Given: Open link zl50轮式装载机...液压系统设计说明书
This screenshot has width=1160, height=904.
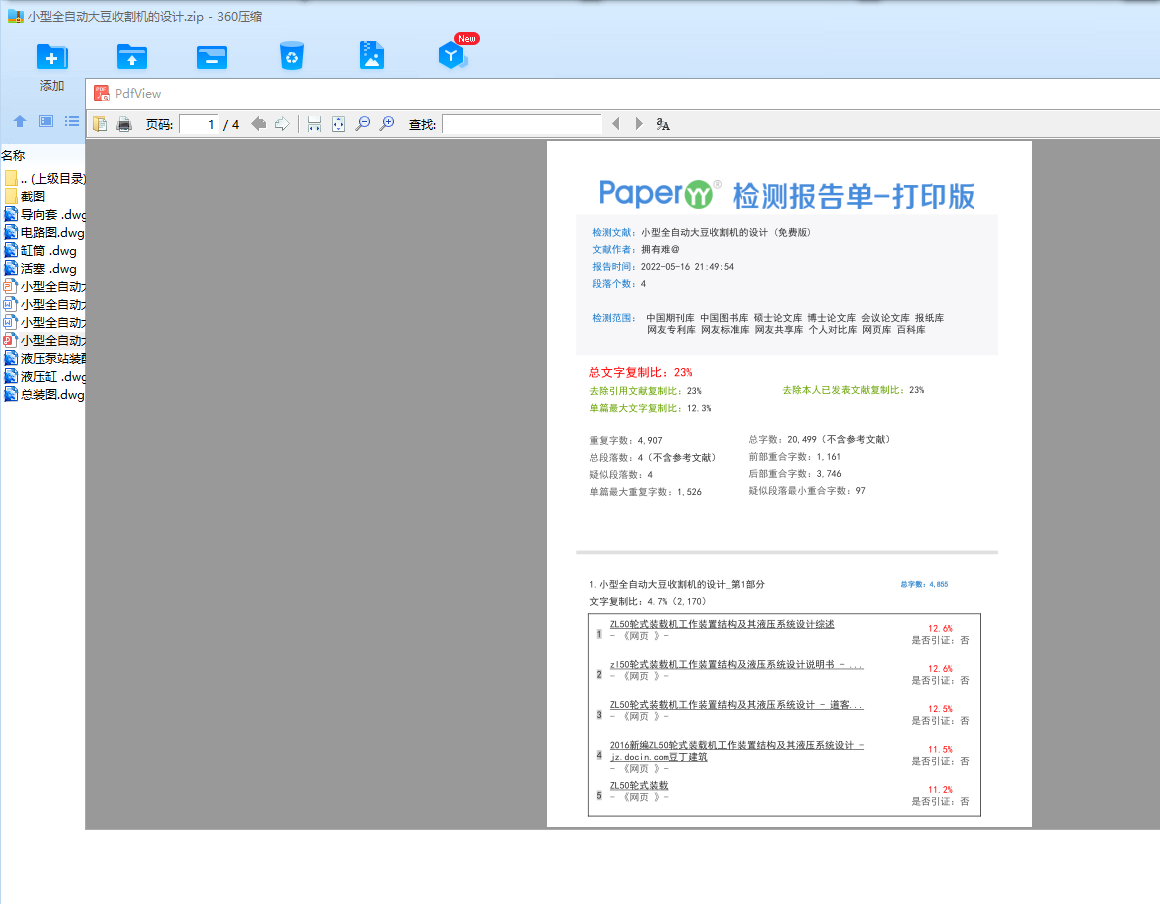Looking at the screenshot, I should 736,664.
